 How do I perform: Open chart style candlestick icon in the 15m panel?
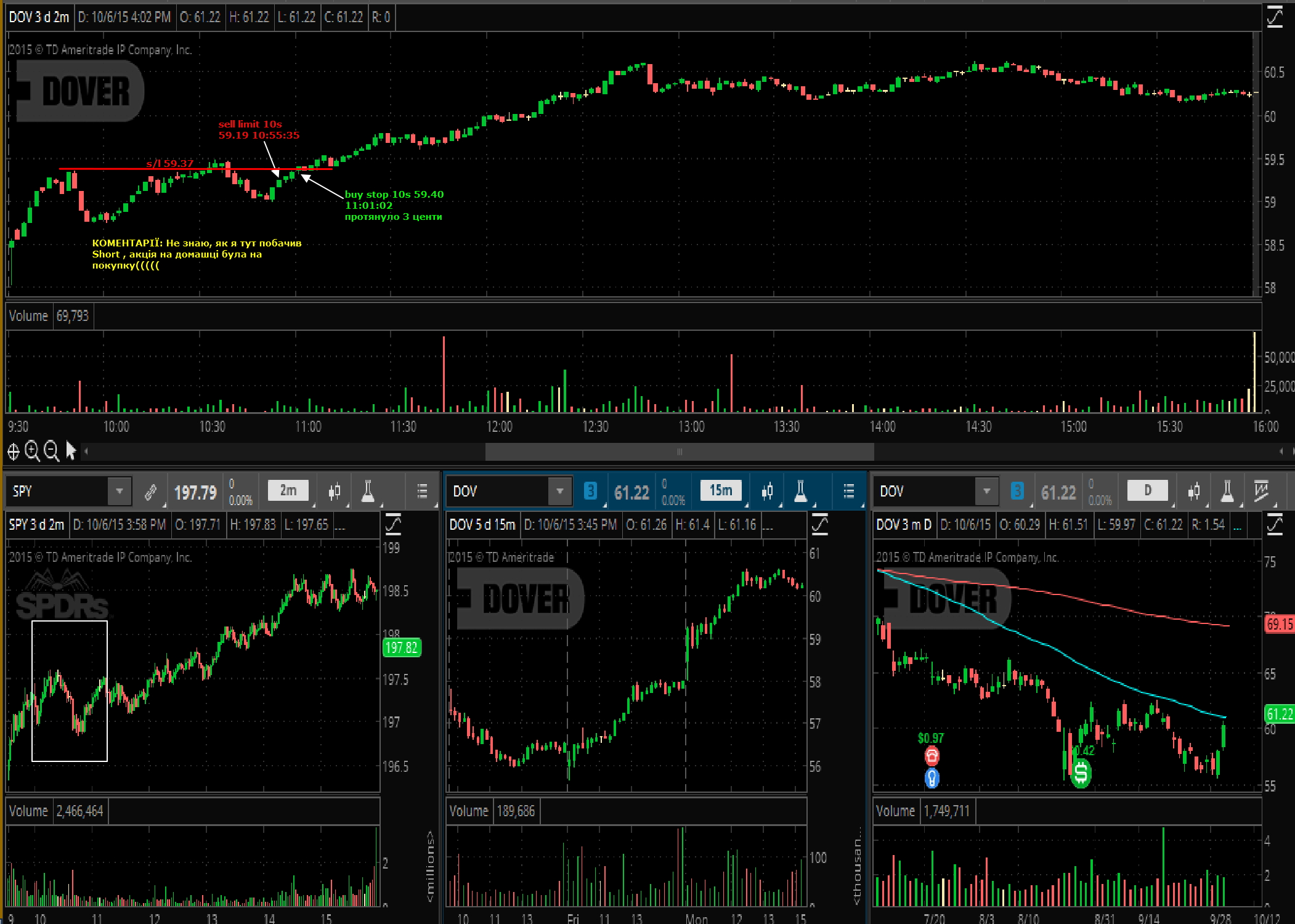point(767,491)
